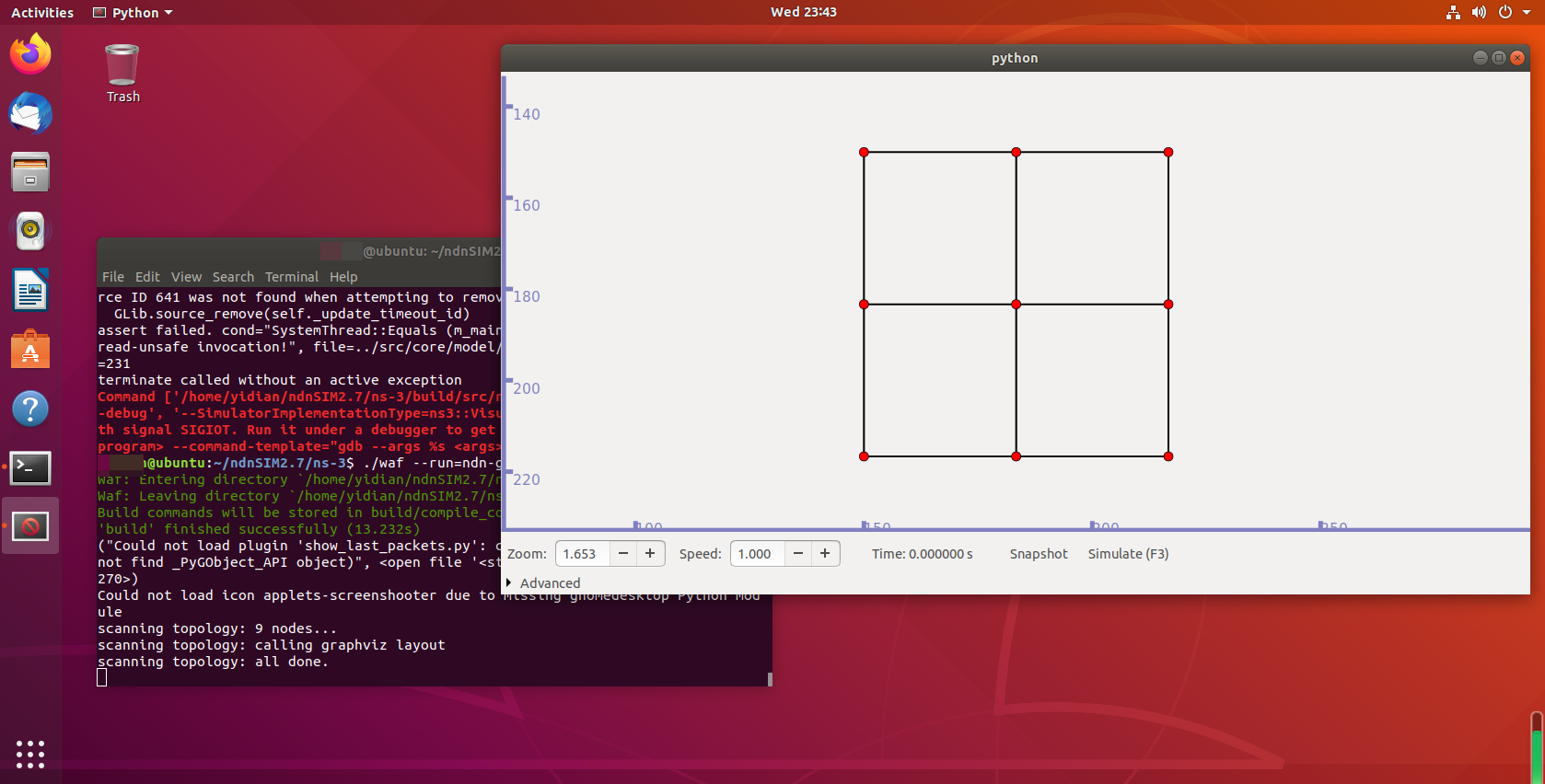Select the middle-left topology node
Screen dimensions: 1545x784
tap(864, 304)
